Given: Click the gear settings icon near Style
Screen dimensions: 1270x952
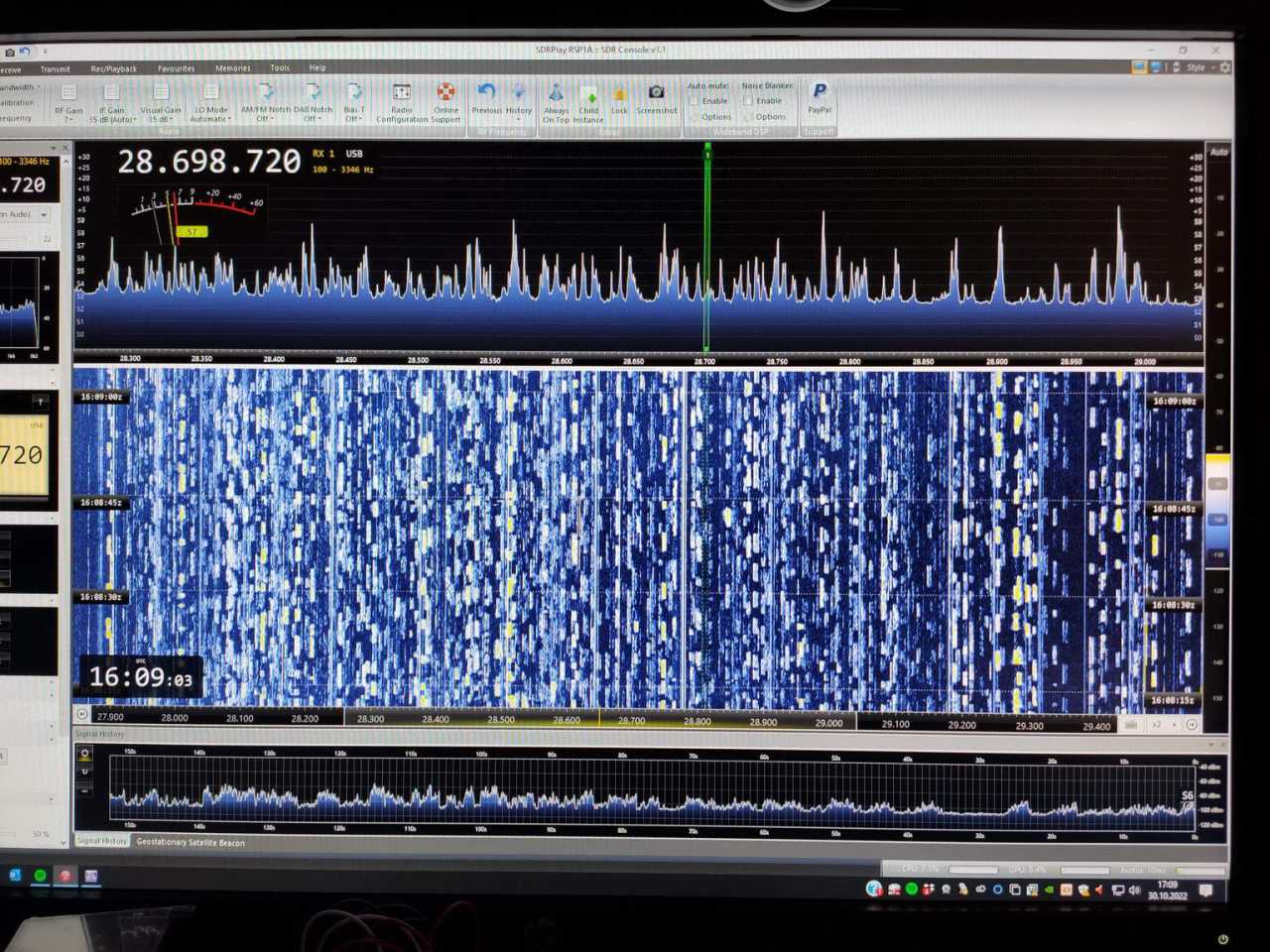Looking at the screenshot, I should point(1225,67).
